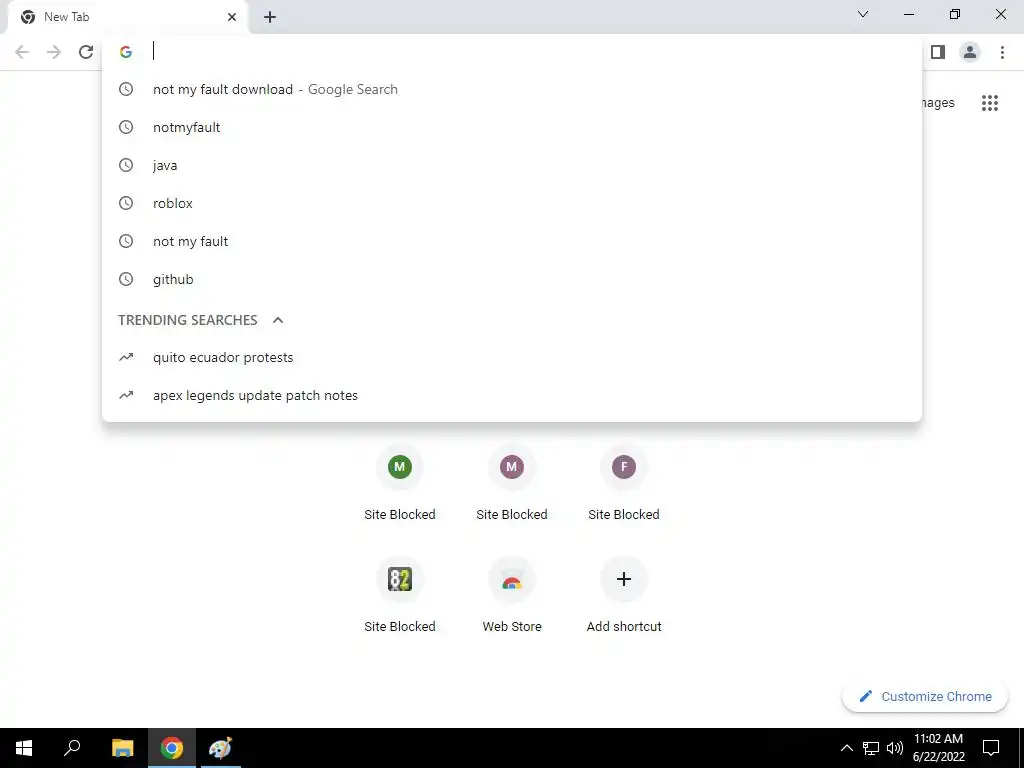
Task: Show hidden system tray icons
Action: click(x=846, y=748)
